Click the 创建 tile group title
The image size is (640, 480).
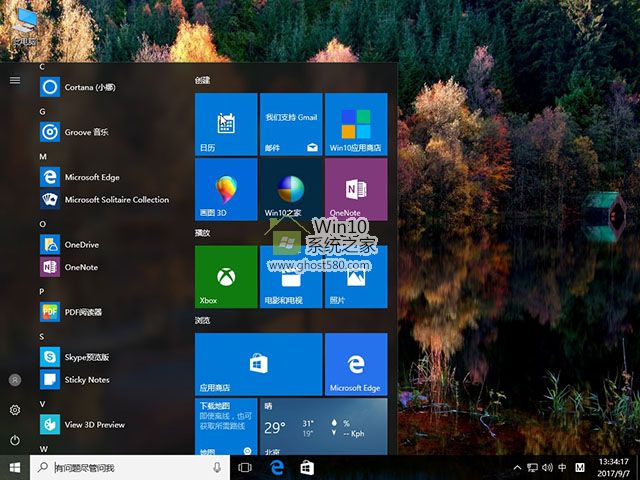(x=202, y=80)
